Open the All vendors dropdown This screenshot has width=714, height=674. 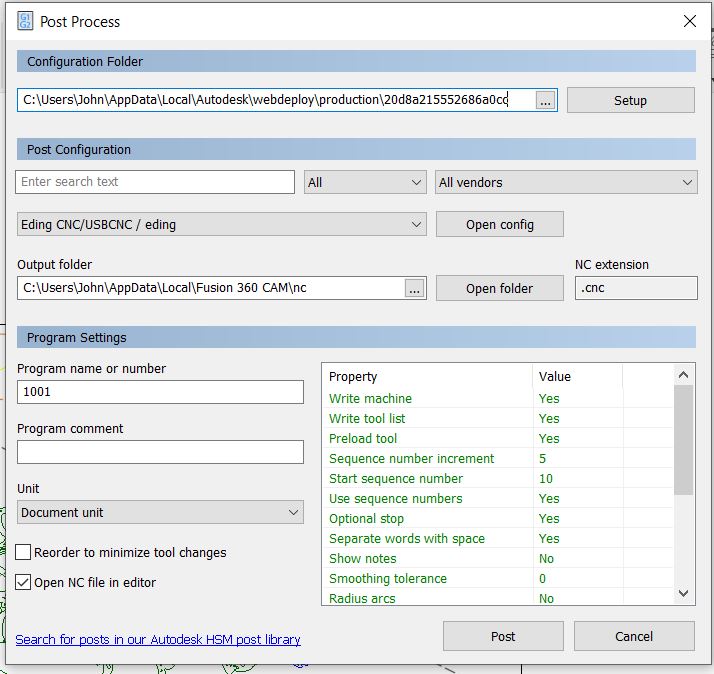pos(566,182)
